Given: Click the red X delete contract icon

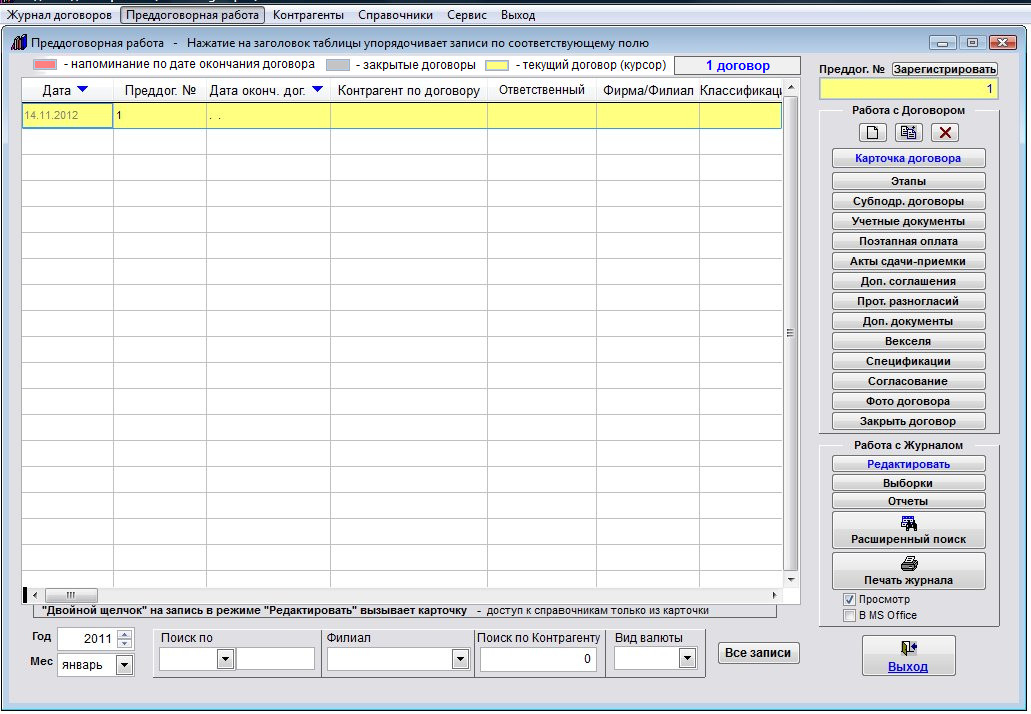Looking at the screenshot, I should click(x=944, y=133).
